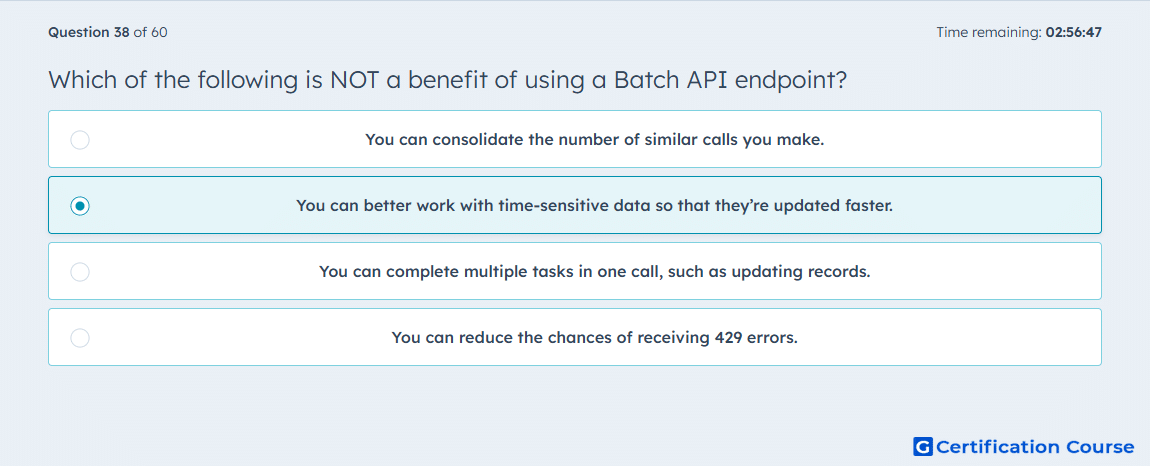Click the answer text "You can consolidate the number of similar calls"

point(594,140)
